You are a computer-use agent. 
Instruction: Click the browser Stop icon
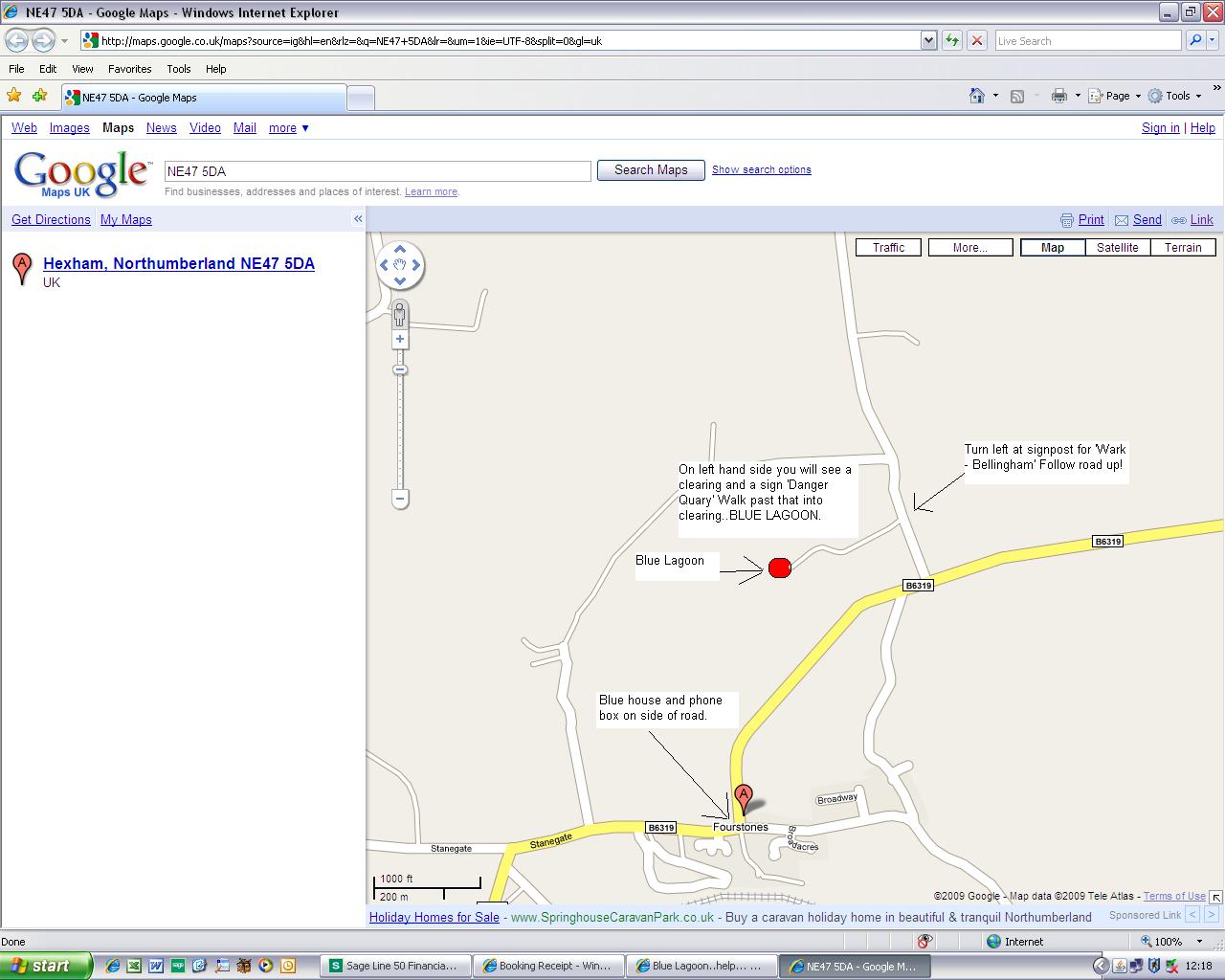click(976, 40)
